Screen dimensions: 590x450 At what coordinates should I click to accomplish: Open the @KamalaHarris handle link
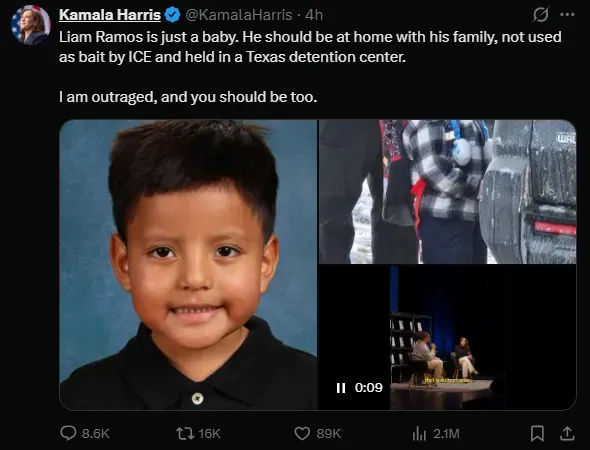239,15
